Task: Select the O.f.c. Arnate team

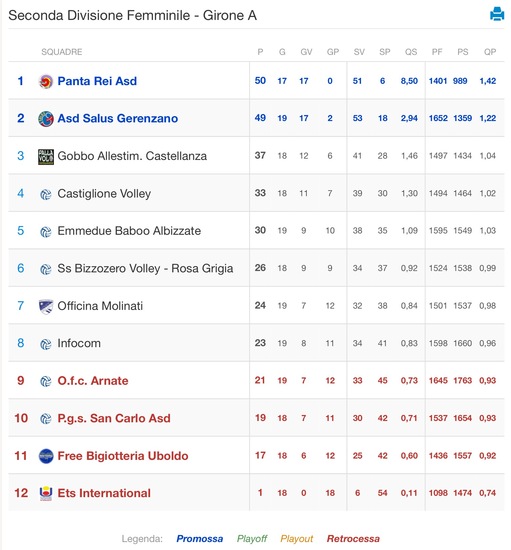Action: 93,381
